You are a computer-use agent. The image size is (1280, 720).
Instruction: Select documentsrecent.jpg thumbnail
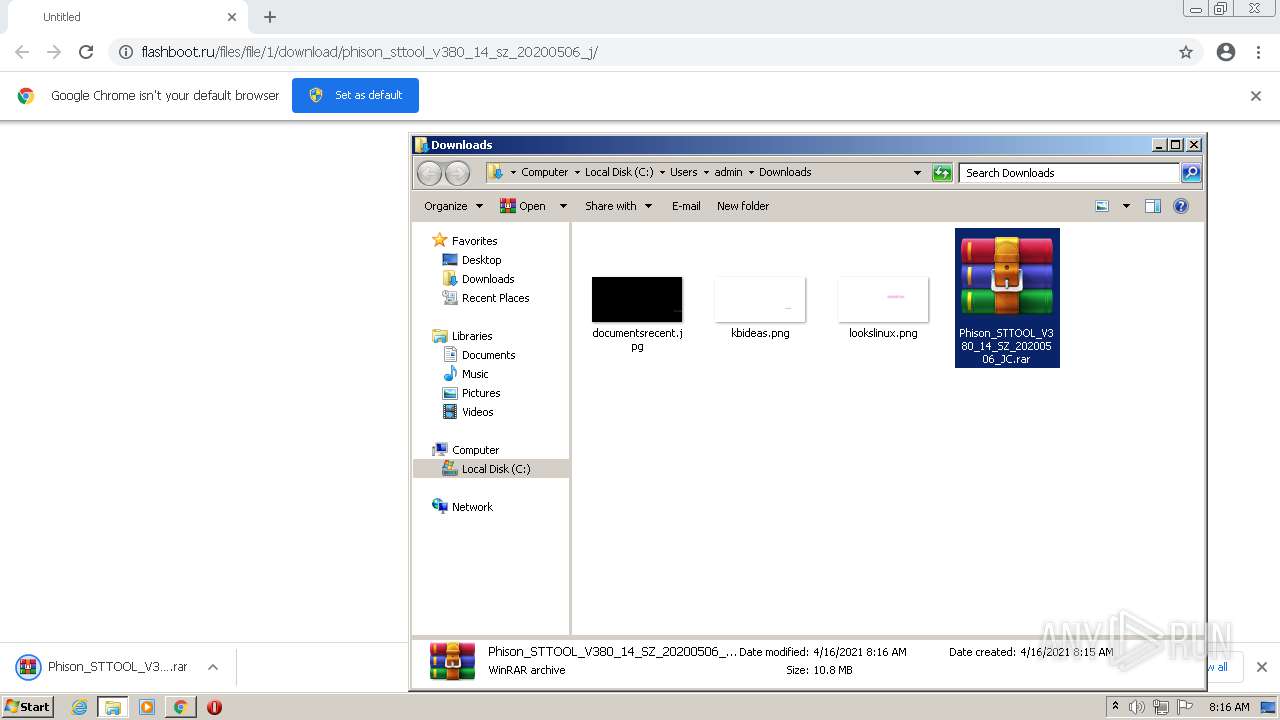pyautogui.click(x=637, y=300)
